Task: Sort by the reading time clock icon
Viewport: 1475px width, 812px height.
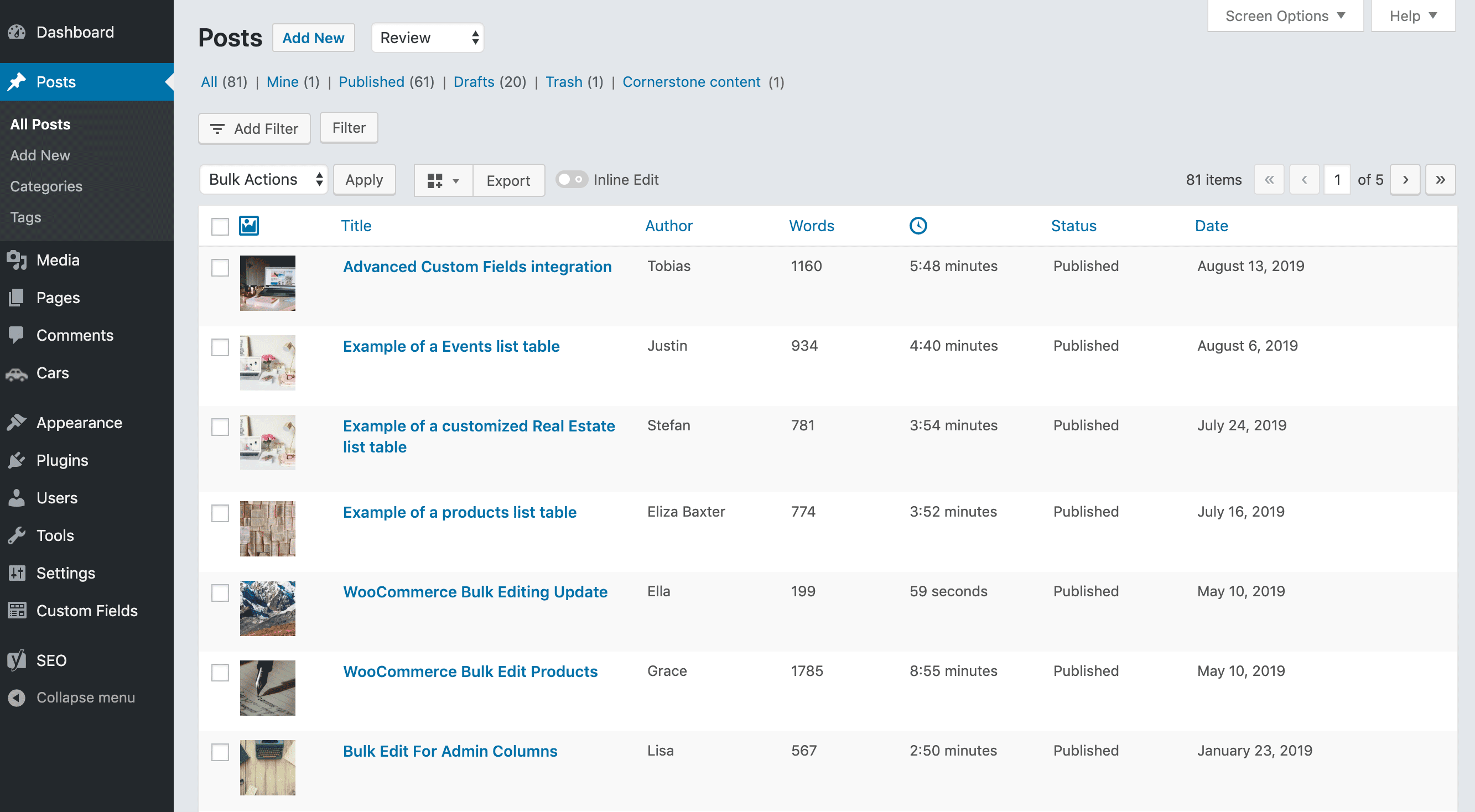Action: click(x=918, y=226)
